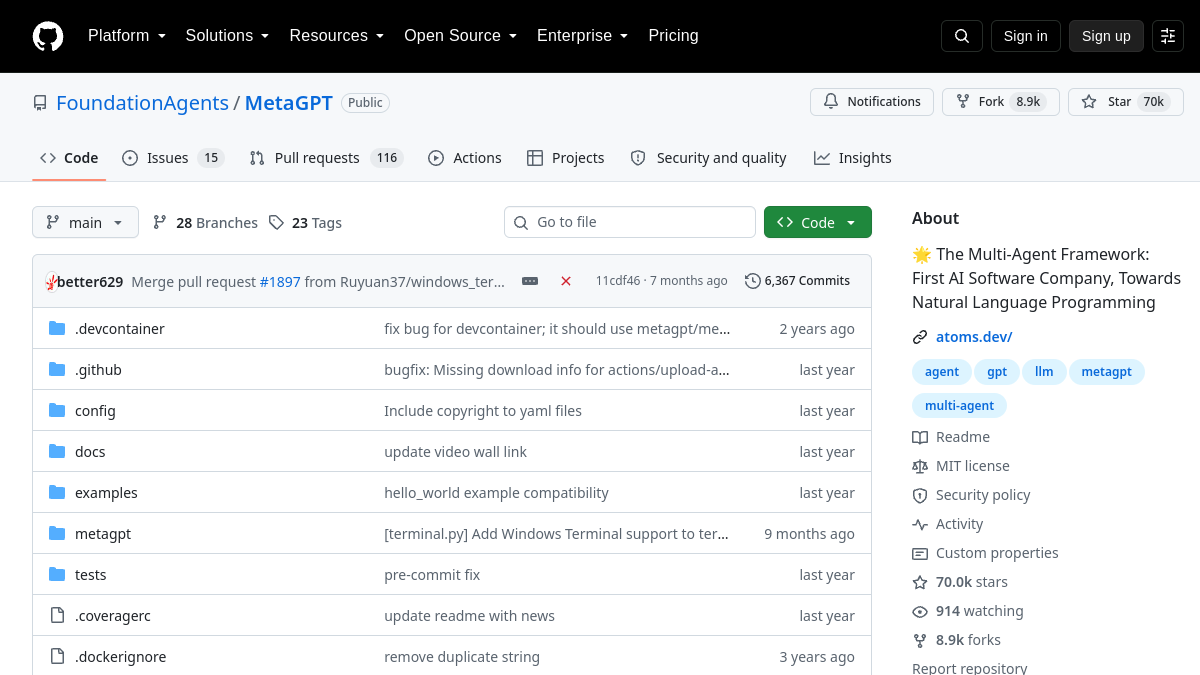This screenshot has height=675, width=1200.
Task: Click the shield icon beside Security policy
Action: 920,495
